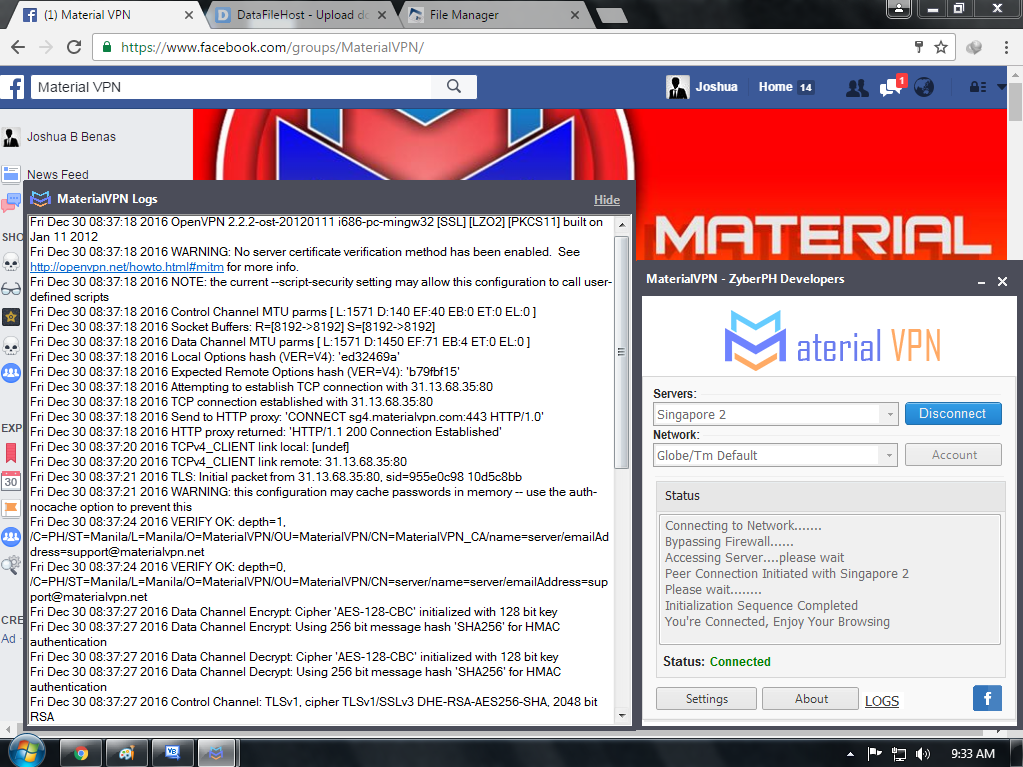The width and height of the screenshot is (1023, 767).
Task: Open VB application in taskbar
Action: coord(172,753)
